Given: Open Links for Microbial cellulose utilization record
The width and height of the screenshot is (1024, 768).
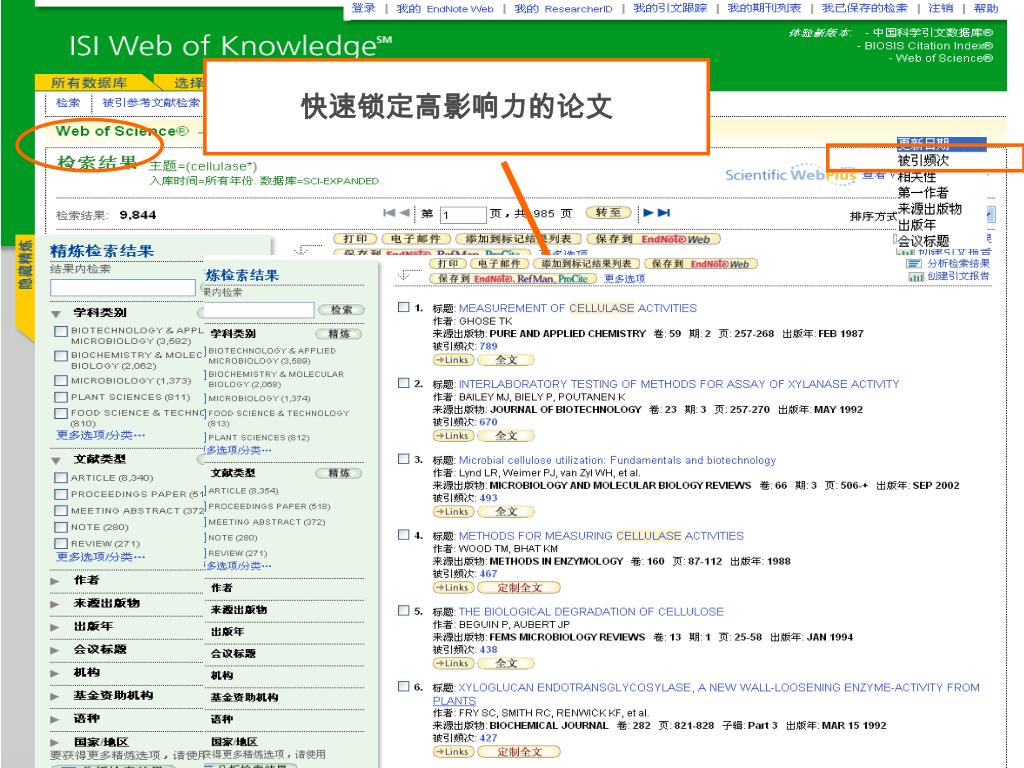Looking at the screenshot, I should [452, 511].
